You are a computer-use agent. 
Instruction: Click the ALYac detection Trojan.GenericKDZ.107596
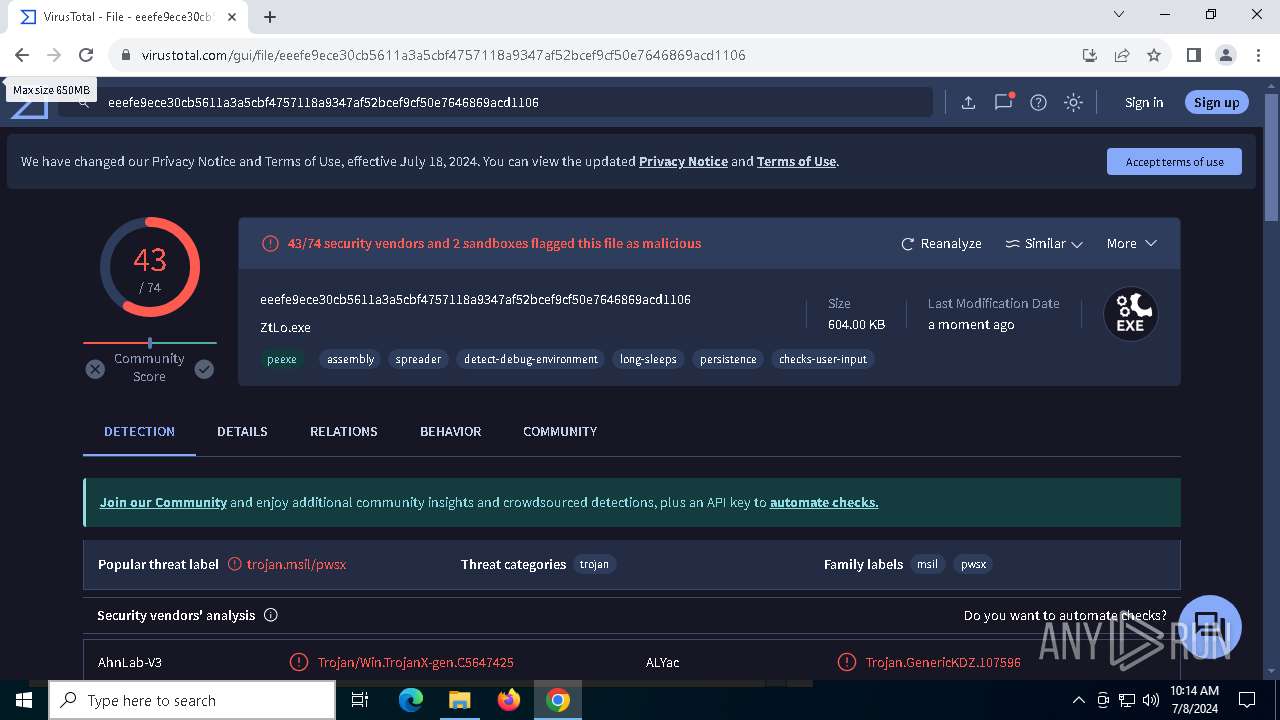[943, 662]
